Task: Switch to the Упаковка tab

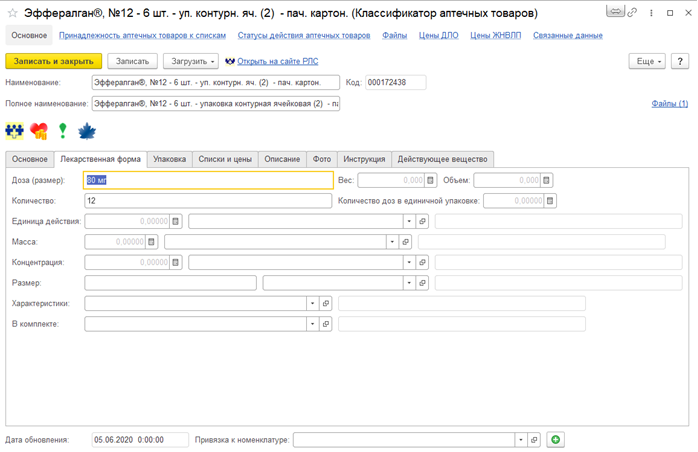Action: tap(170, 159)
